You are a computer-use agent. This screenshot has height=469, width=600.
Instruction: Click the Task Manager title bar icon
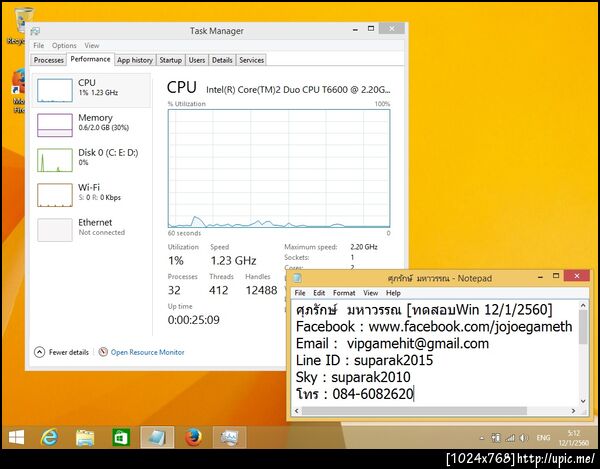point(35,31)
